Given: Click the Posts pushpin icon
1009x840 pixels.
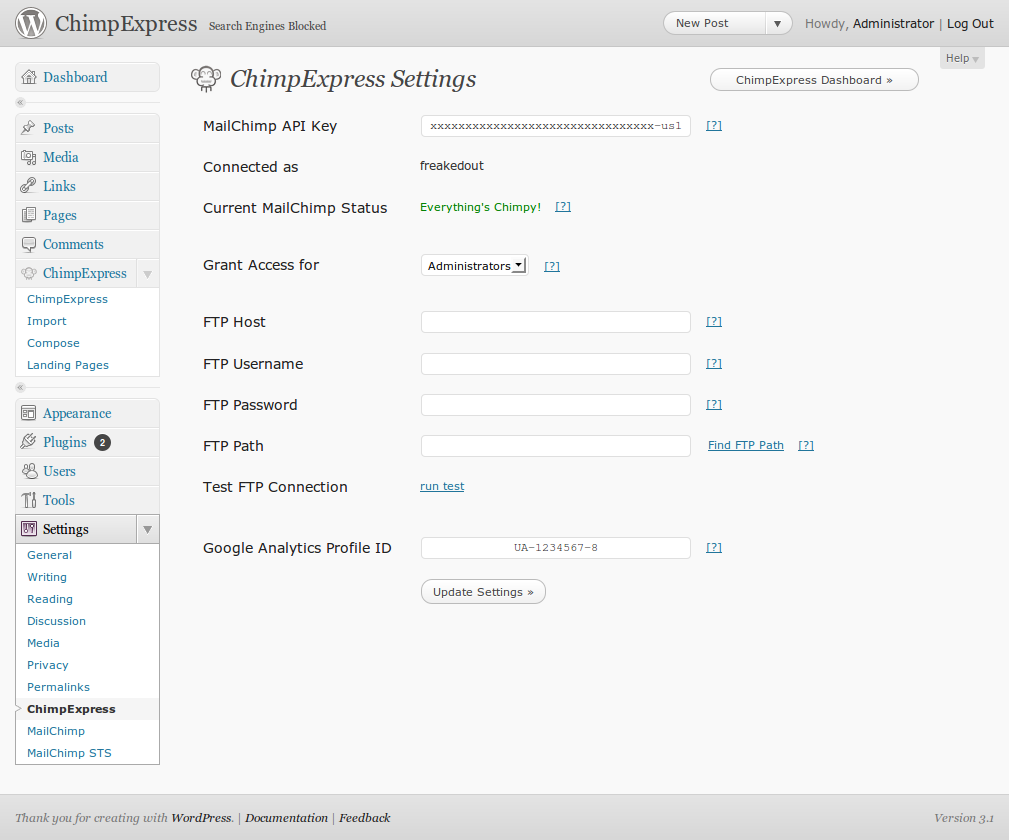Looking at the screenshot, I should [x=28, y=127].
